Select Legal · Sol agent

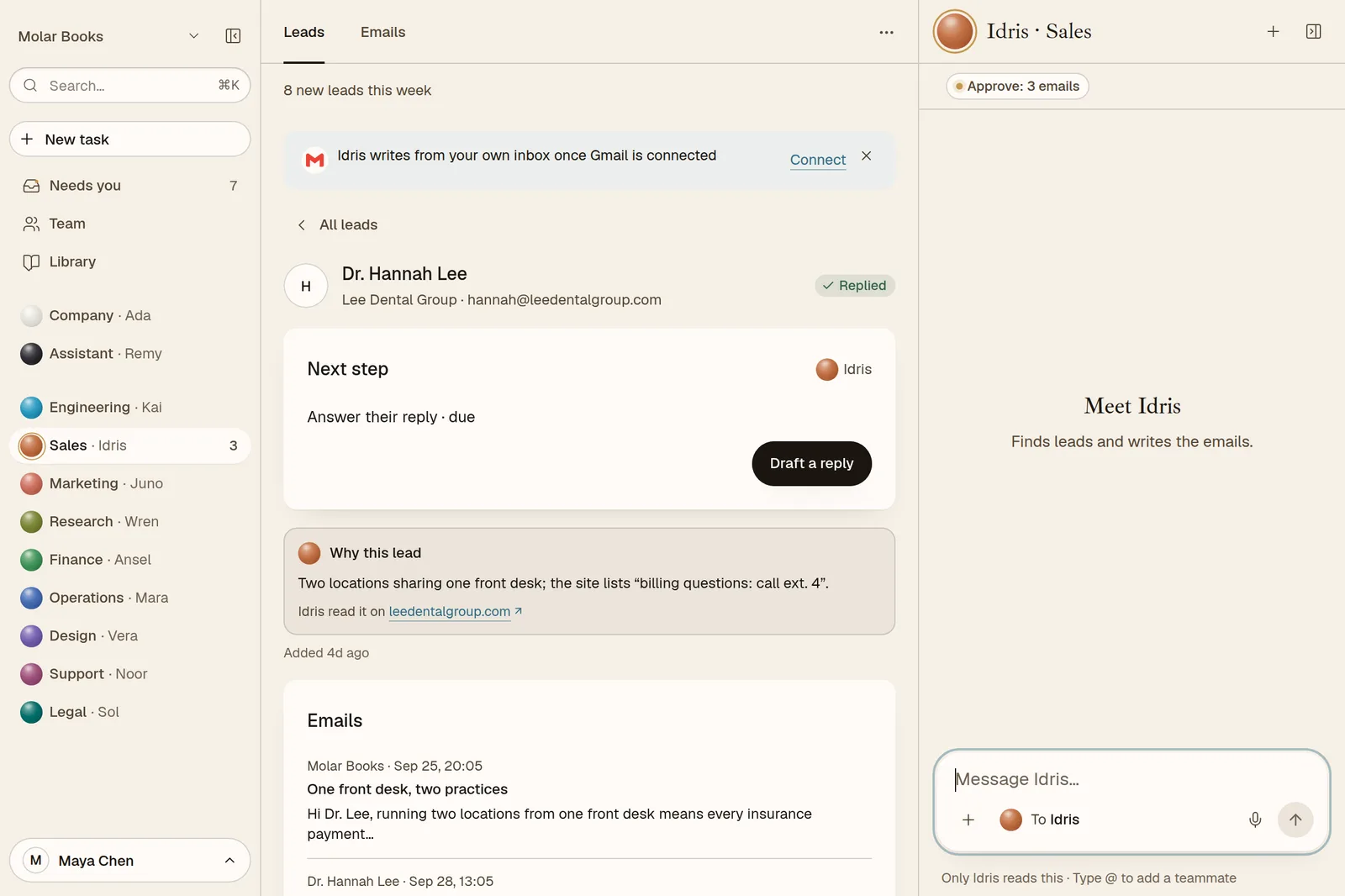coord(130,713)
